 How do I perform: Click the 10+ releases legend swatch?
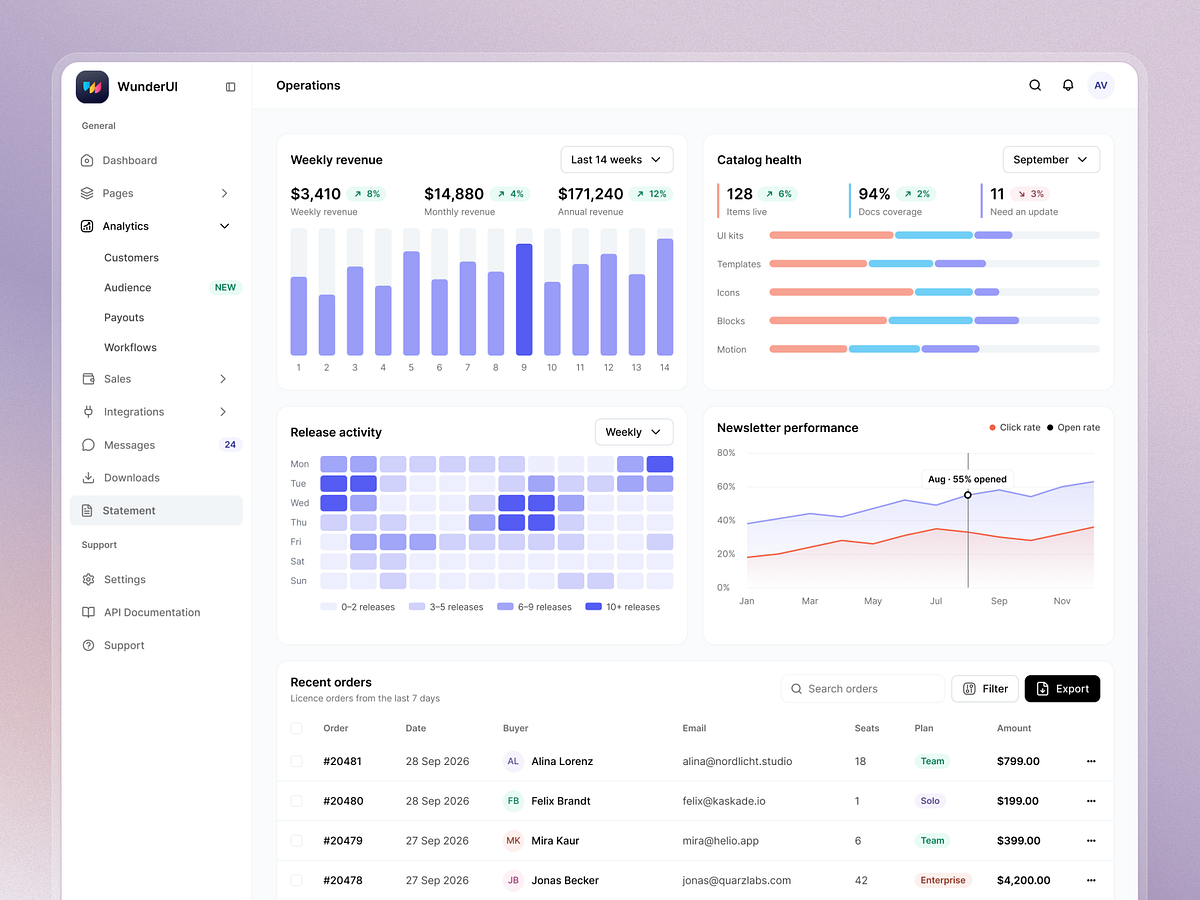(593, 607)
